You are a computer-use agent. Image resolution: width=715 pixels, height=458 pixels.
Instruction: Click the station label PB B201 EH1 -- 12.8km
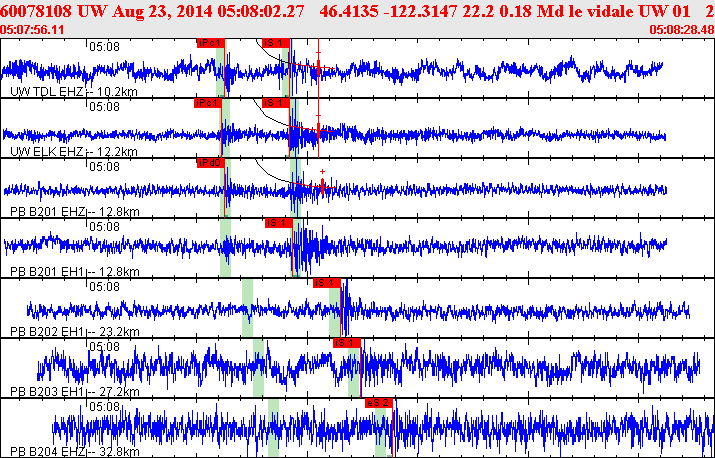[75, 272]
